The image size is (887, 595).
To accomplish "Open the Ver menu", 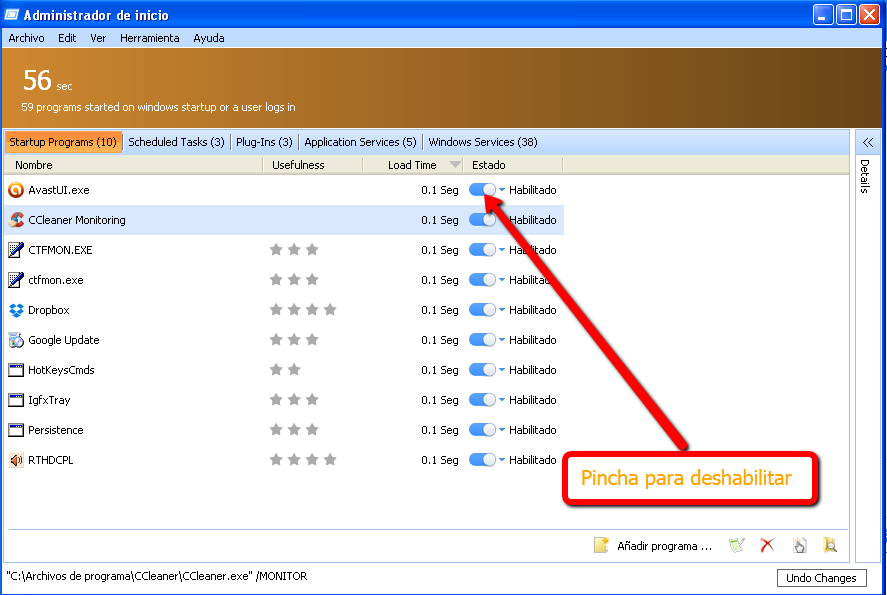I will (98, 38).
